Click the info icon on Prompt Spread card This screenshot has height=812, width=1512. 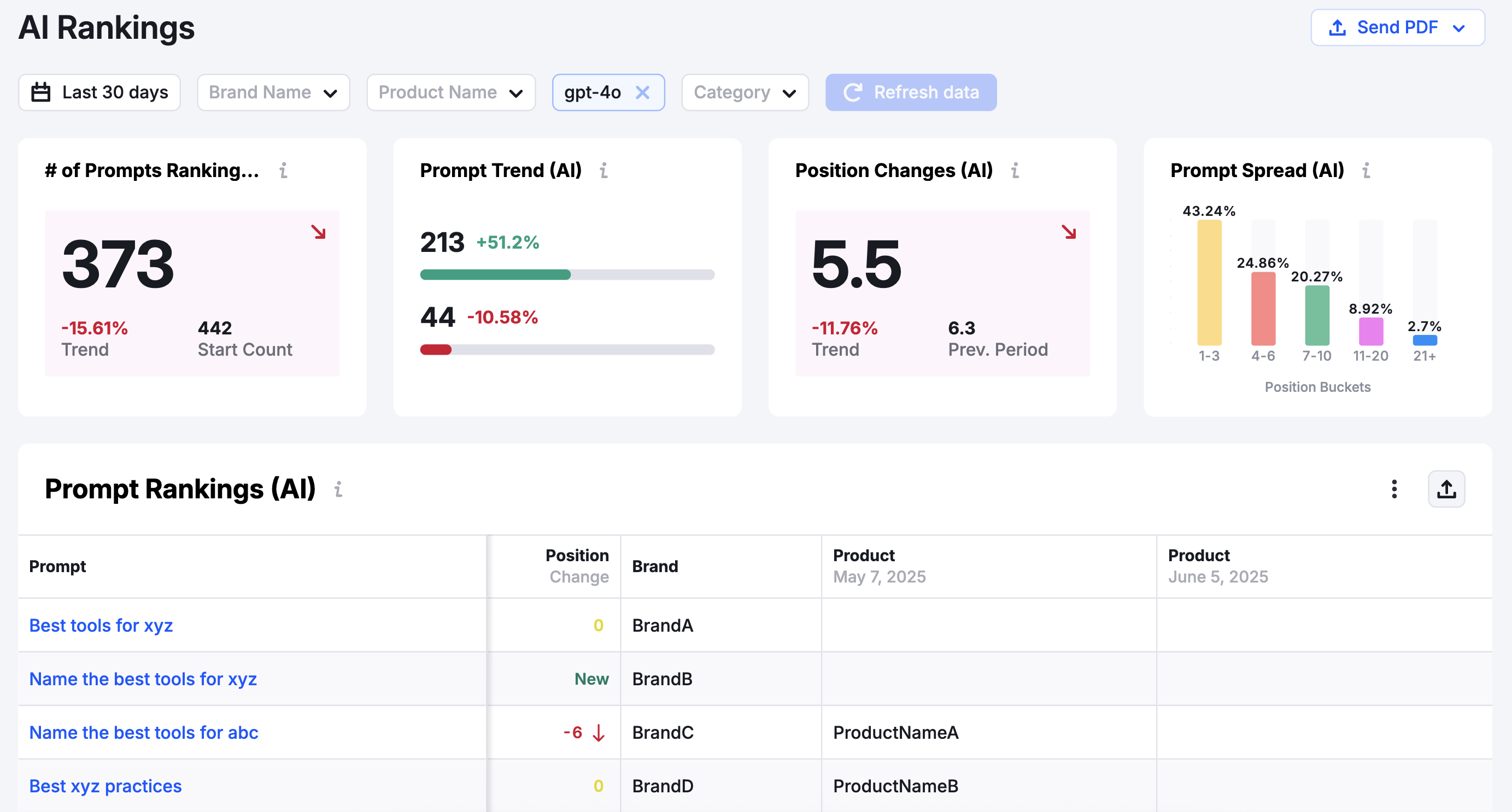[x=1367, y=170]
